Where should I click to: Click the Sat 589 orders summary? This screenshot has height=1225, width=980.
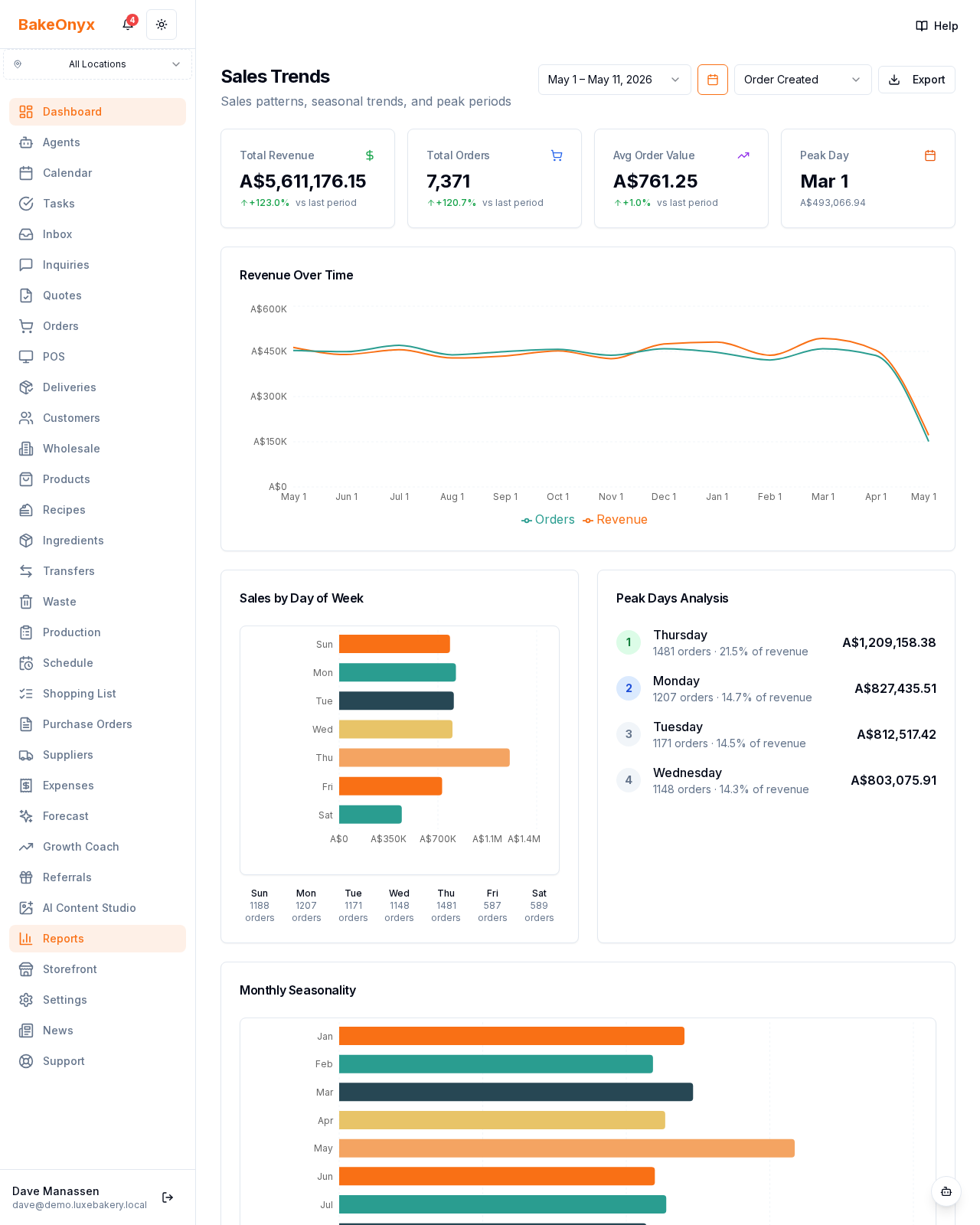tap(539, 906)
